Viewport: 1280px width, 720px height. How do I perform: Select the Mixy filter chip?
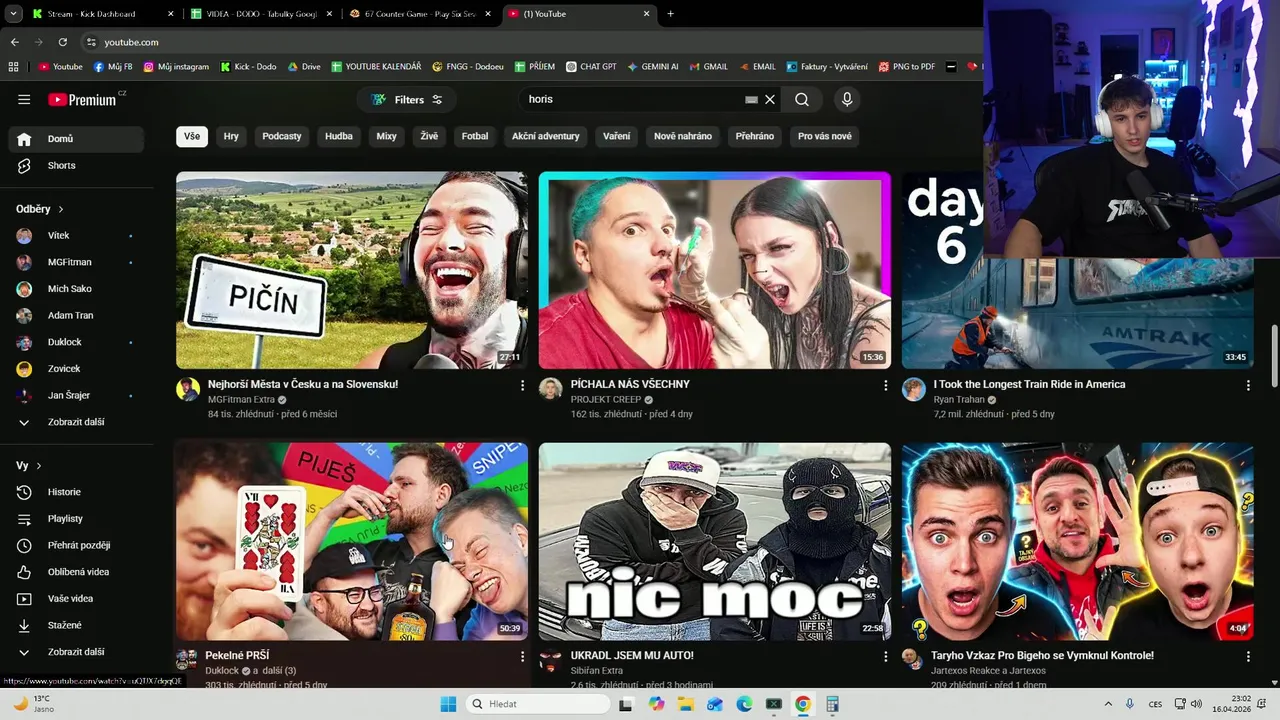pos(386,136)
